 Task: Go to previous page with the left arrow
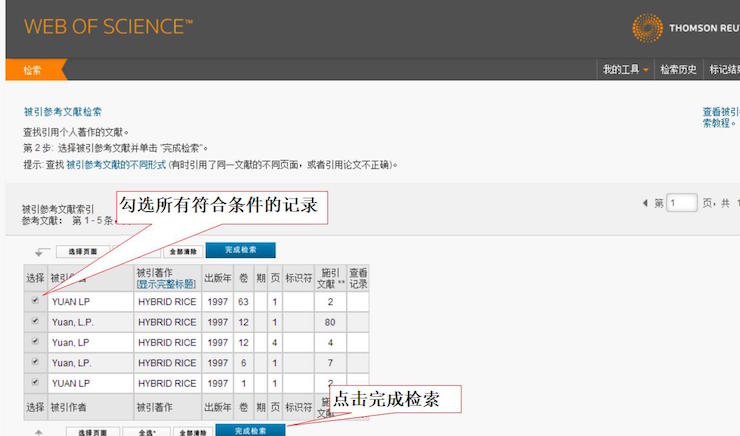pos(645,203)
